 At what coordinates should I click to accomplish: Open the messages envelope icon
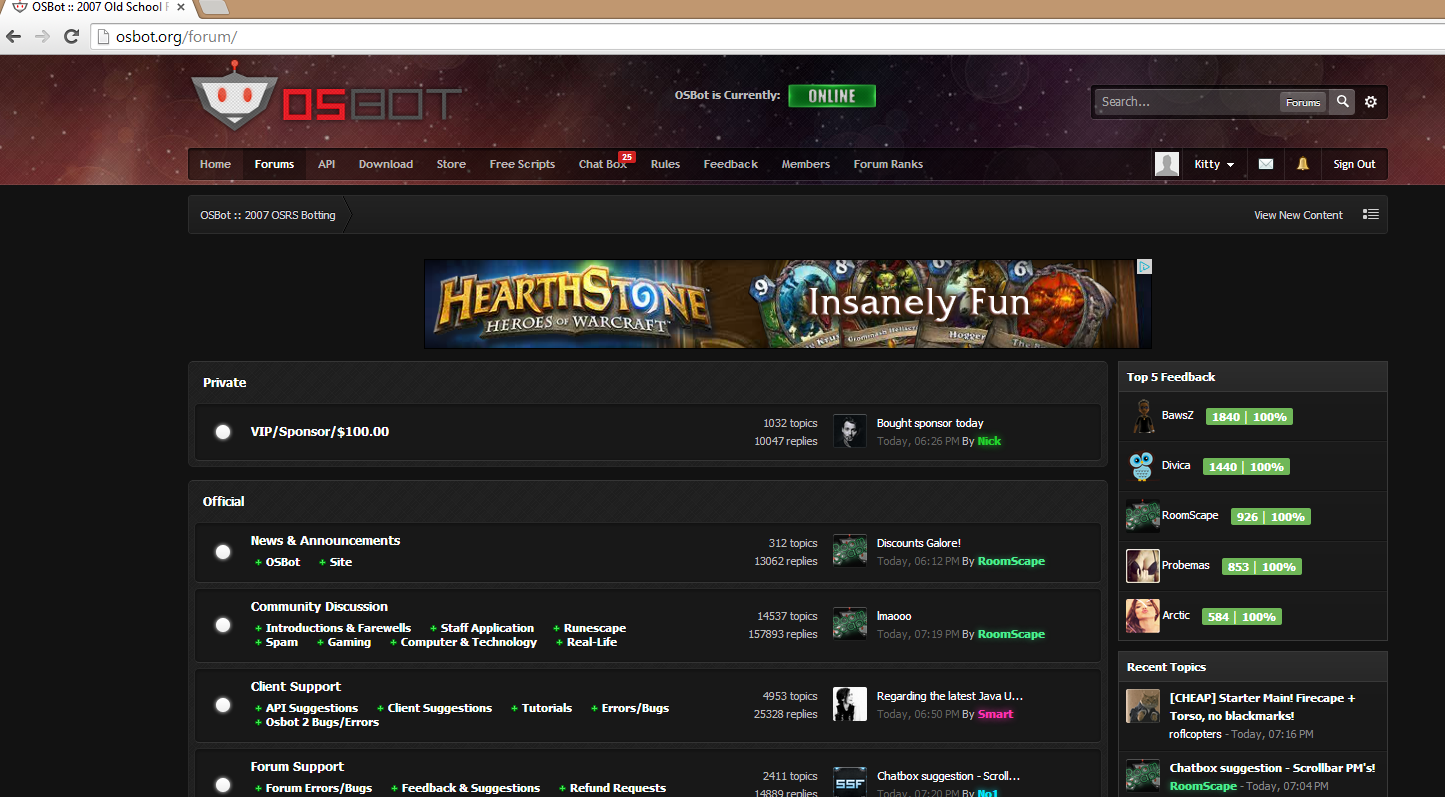[x=1266, y=164]
